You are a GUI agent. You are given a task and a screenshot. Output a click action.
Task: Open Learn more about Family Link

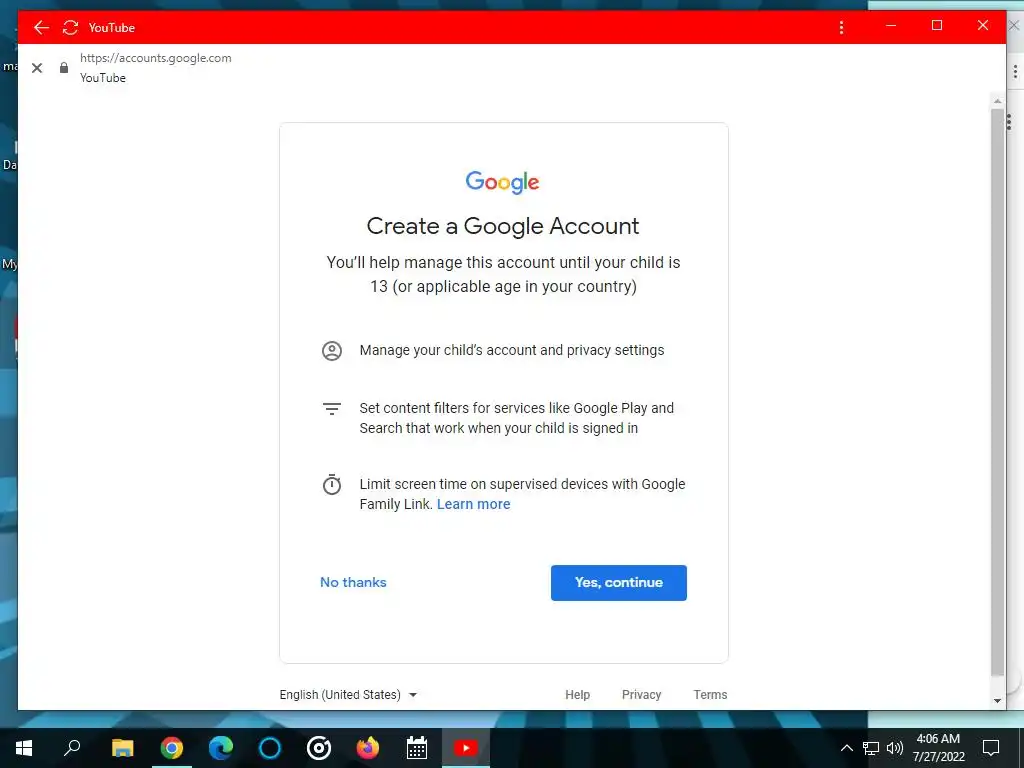[x=473, y=504]
